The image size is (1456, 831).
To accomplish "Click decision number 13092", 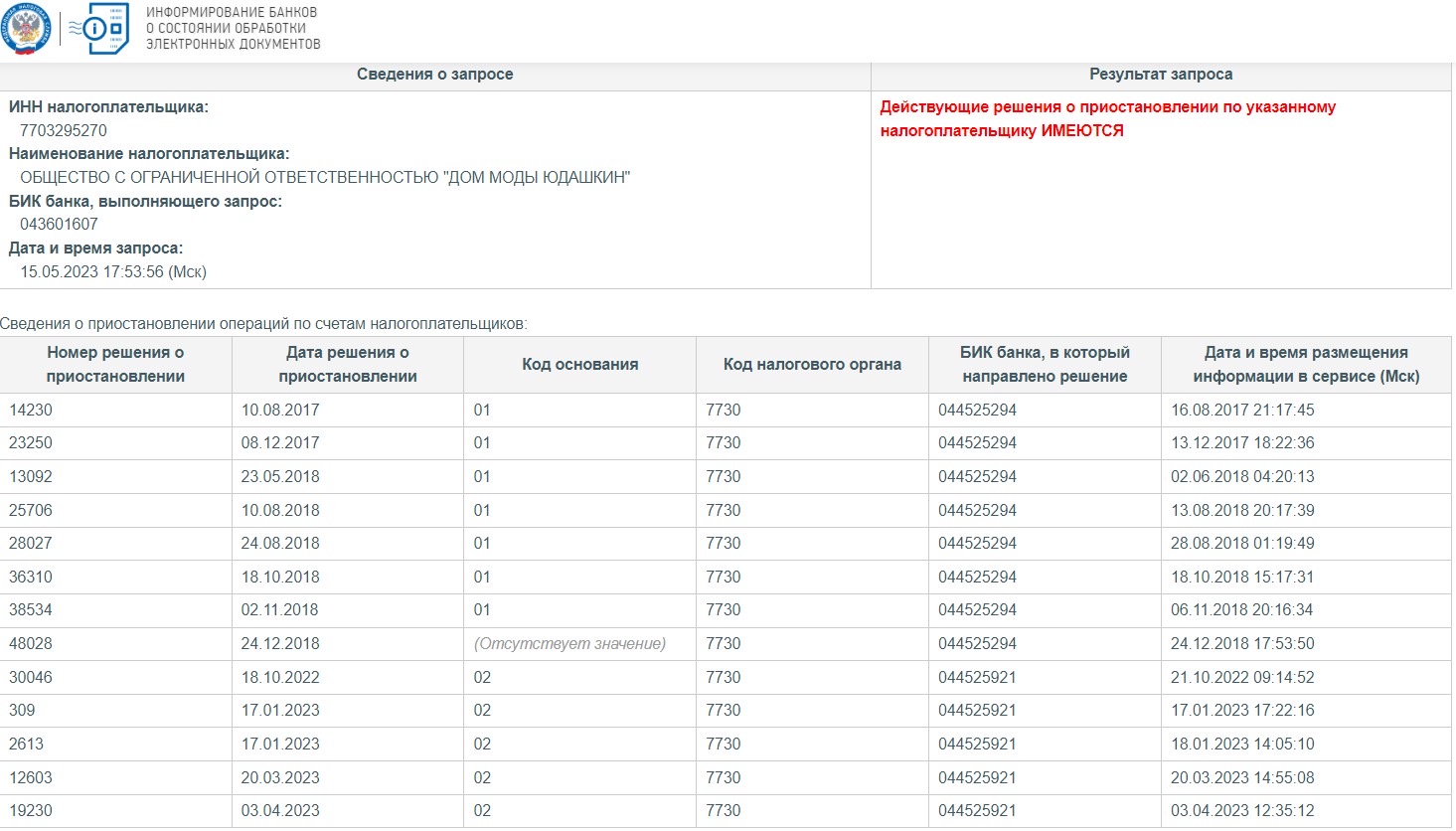I will [31, 477].
